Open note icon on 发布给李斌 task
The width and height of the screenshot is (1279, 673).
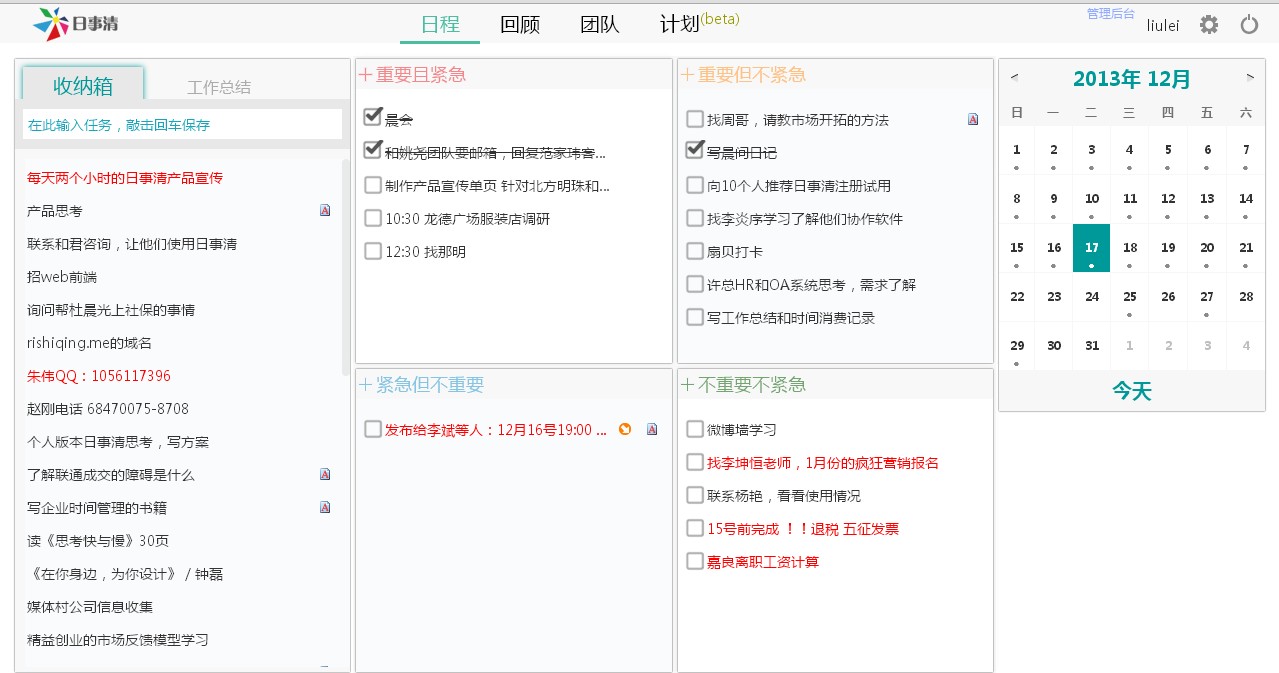[652, 429]
